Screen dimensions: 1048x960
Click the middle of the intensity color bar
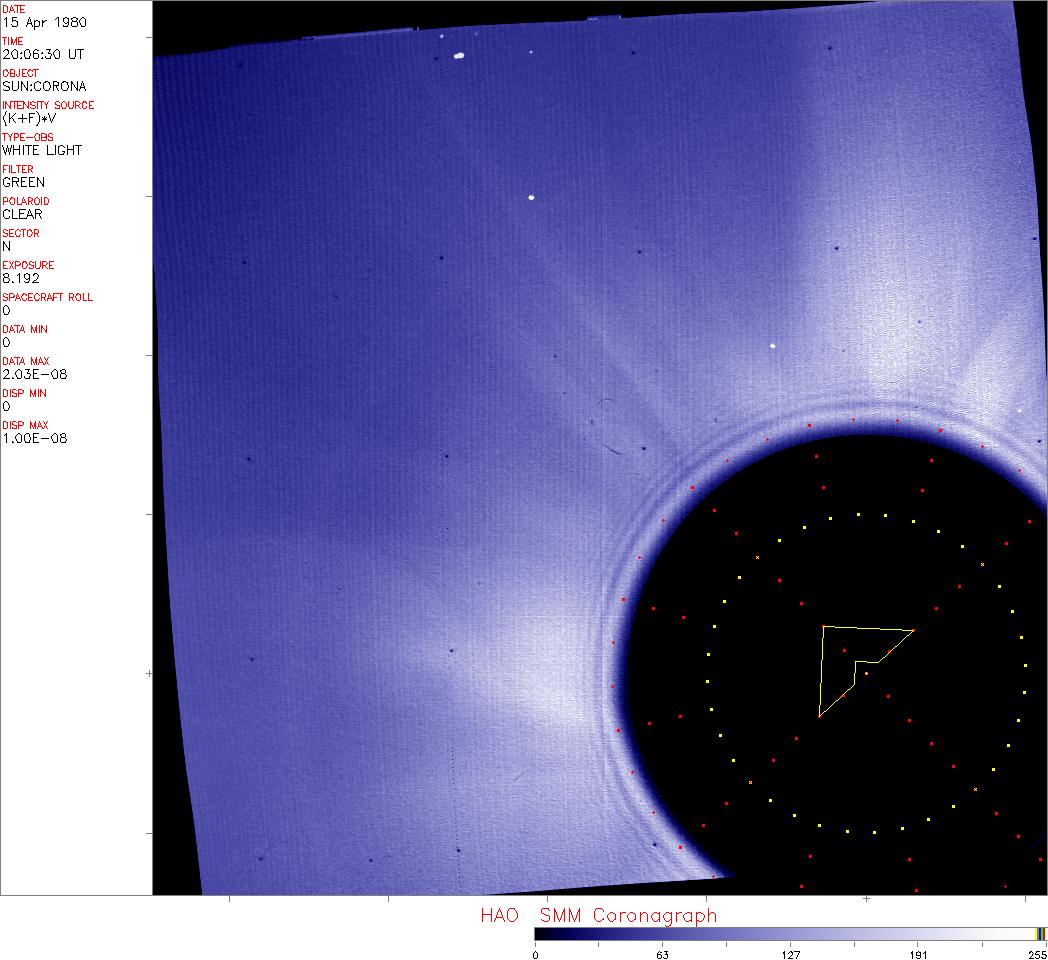pyautogui.click(x=790, y=933)
